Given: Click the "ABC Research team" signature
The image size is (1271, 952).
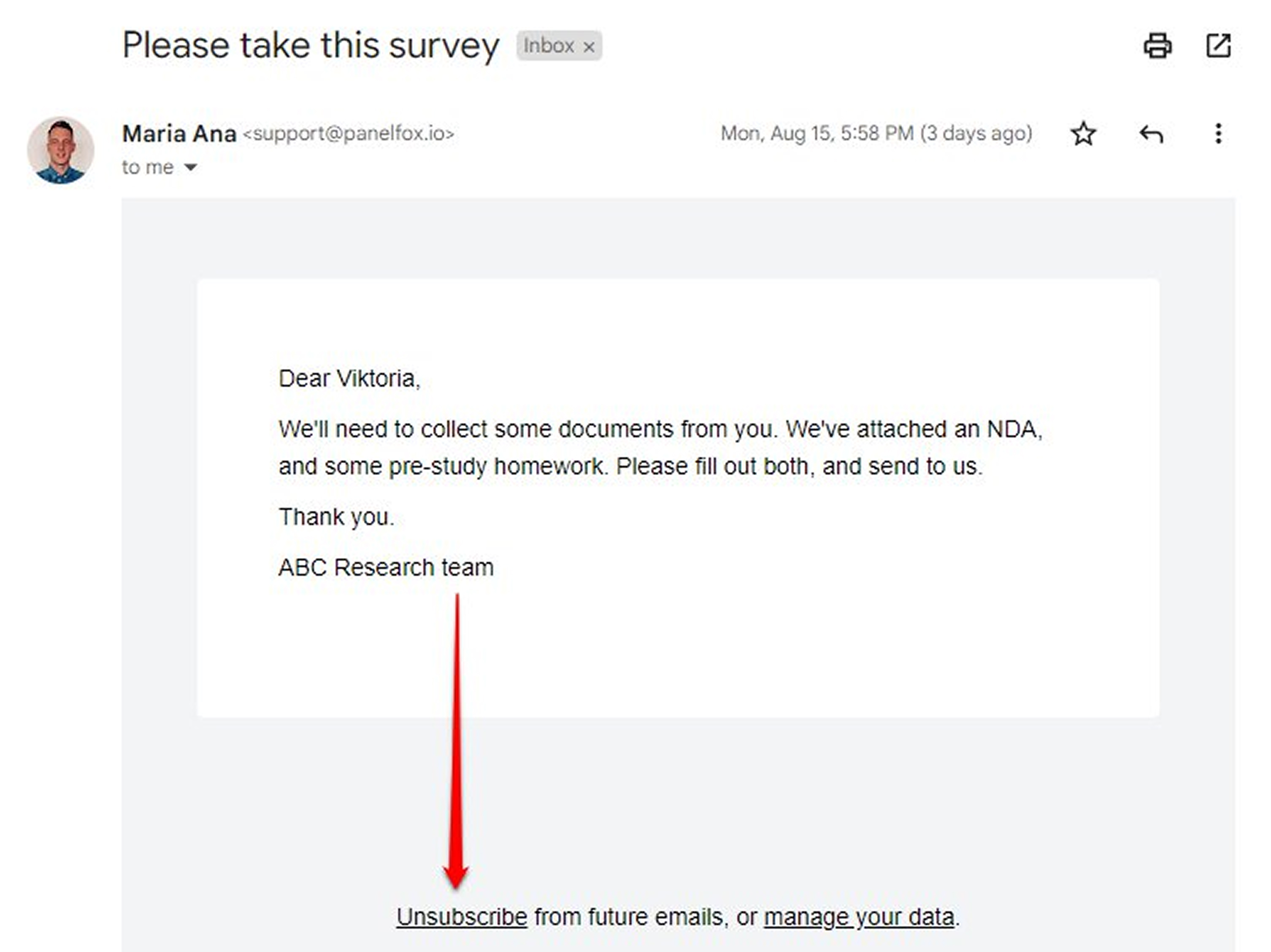Looking at the screenshot, I should 386,568.
